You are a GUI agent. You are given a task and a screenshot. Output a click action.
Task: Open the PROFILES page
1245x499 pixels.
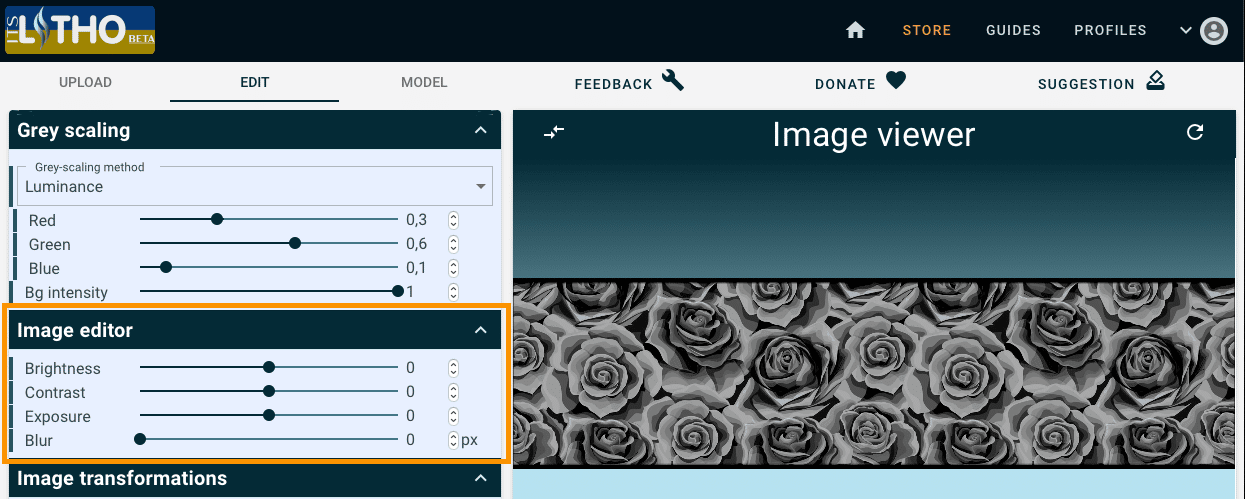[1110, 30]
